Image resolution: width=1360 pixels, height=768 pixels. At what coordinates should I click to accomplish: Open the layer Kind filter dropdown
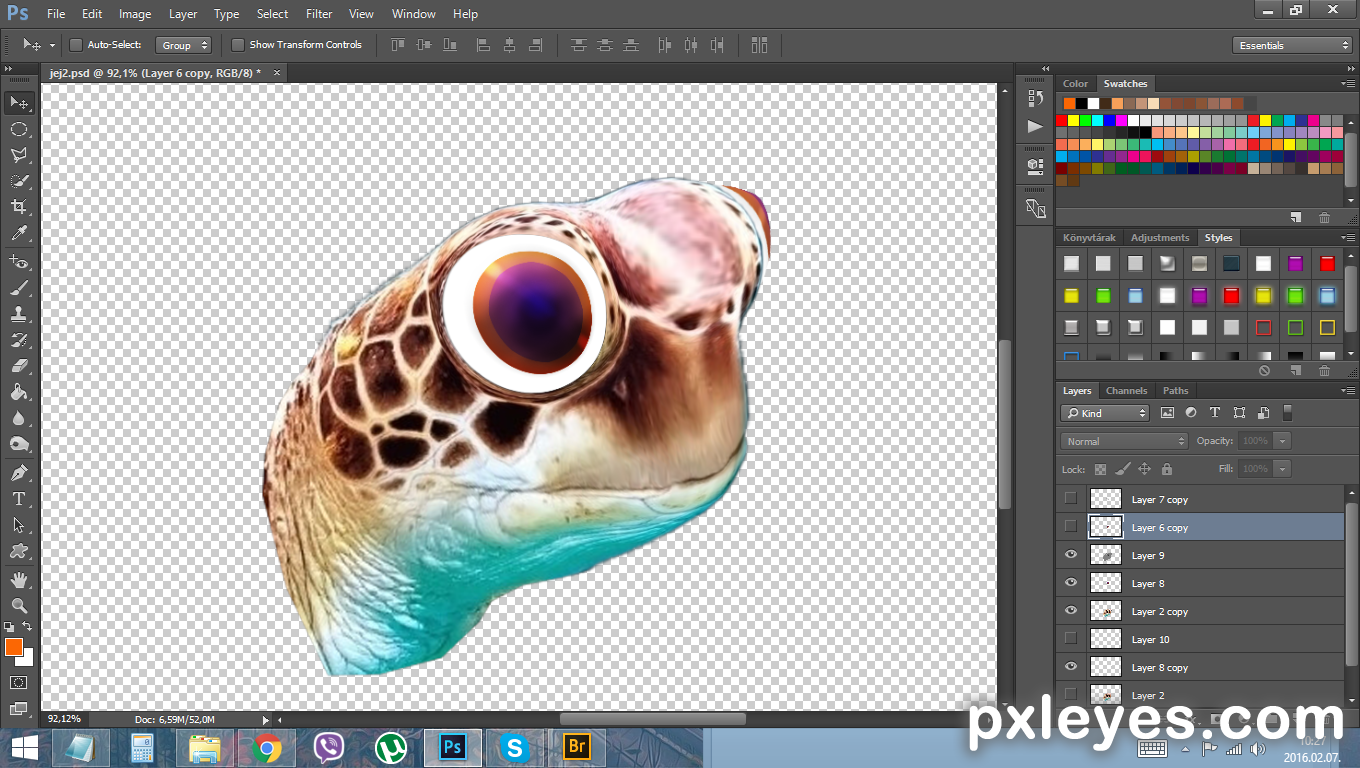pyautogui.click(x=1105, y=413)
